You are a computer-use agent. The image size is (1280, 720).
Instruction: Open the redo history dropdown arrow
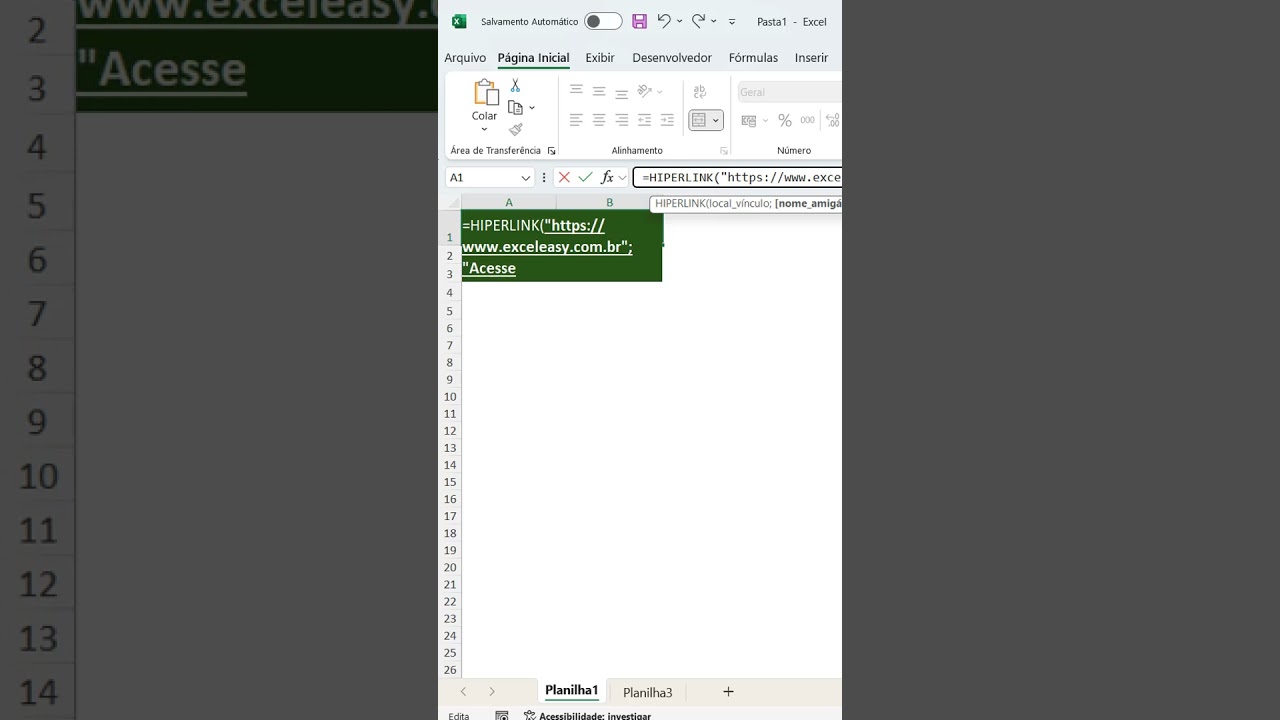713,21
